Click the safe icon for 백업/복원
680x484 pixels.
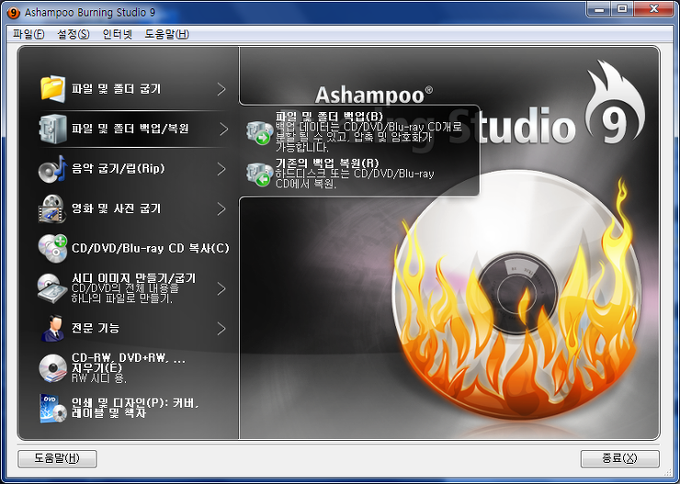pos(53,129)
